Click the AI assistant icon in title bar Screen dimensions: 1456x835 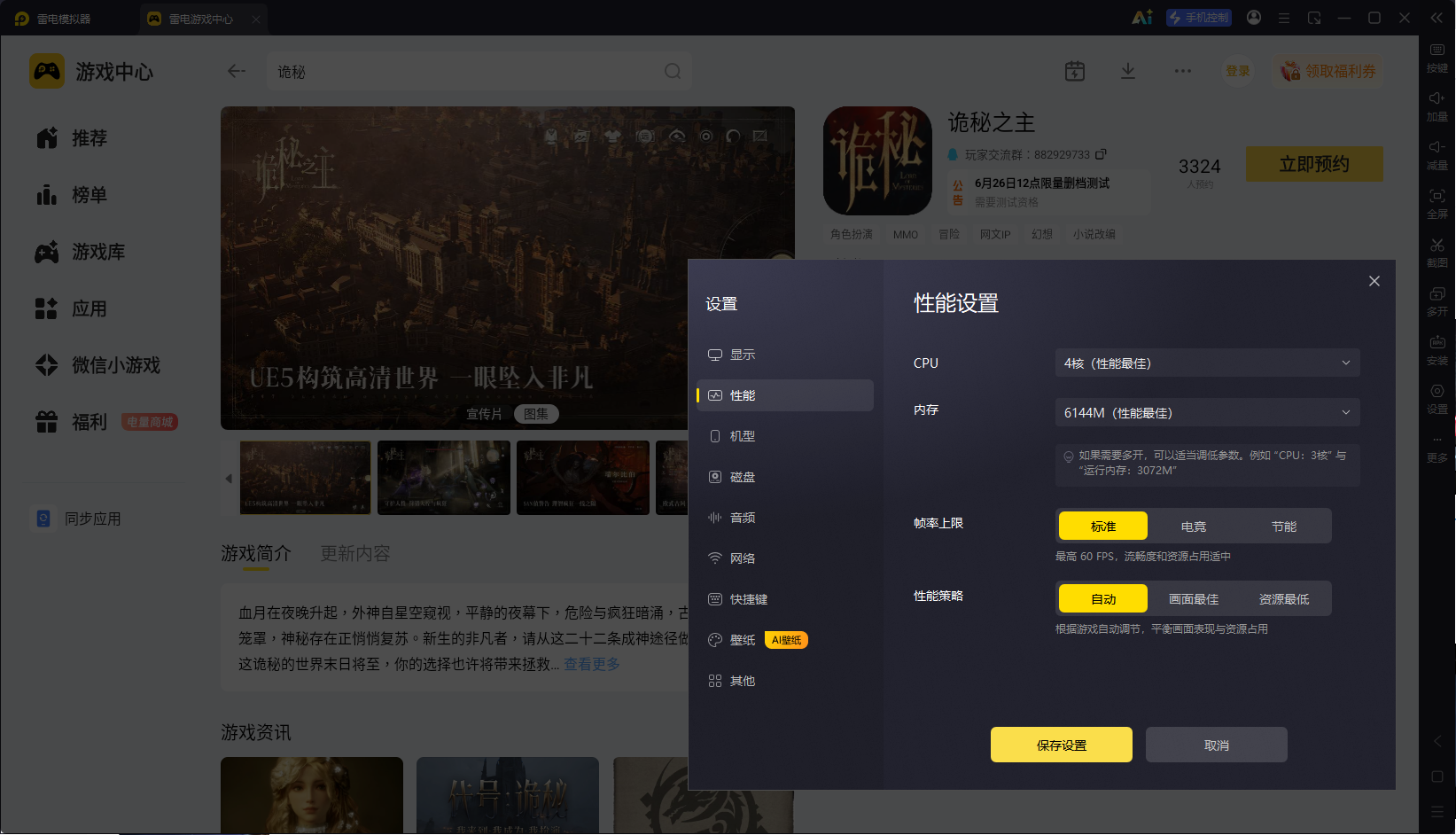pos(1142,18)
